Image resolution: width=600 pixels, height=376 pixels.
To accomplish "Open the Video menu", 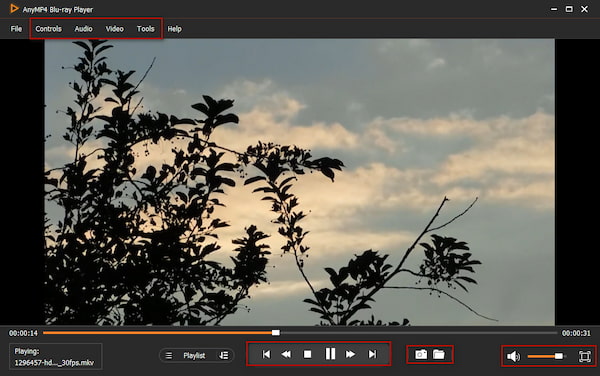I will click(114, 29).
